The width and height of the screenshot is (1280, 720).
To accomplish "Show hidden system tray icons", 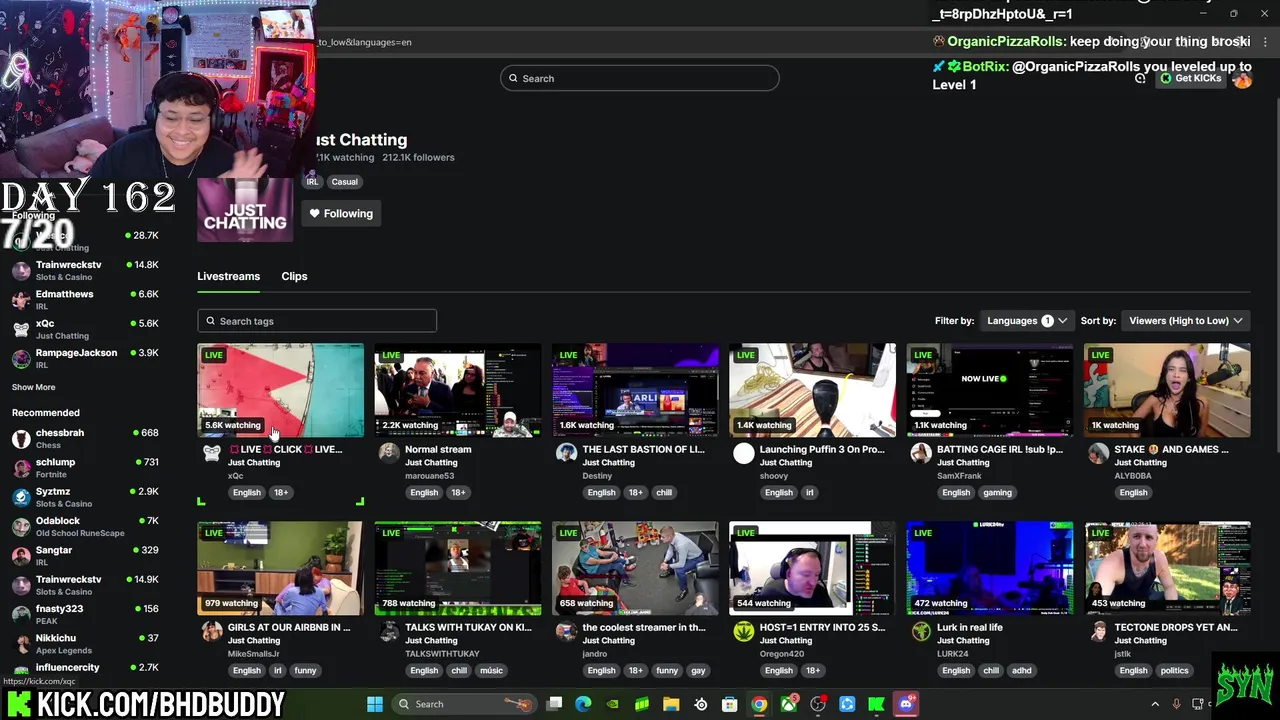I will coord(1155,704).
